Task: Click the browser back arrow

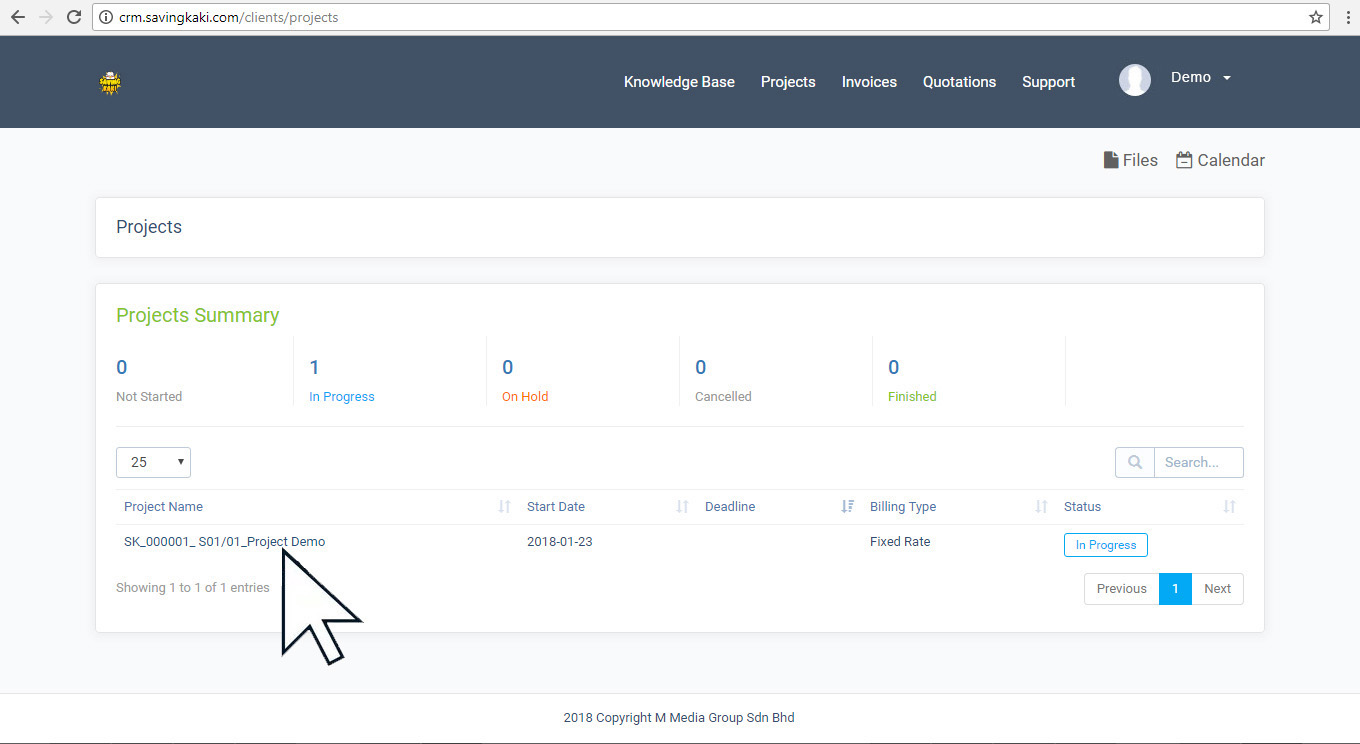Action: (x=17, y=17)
